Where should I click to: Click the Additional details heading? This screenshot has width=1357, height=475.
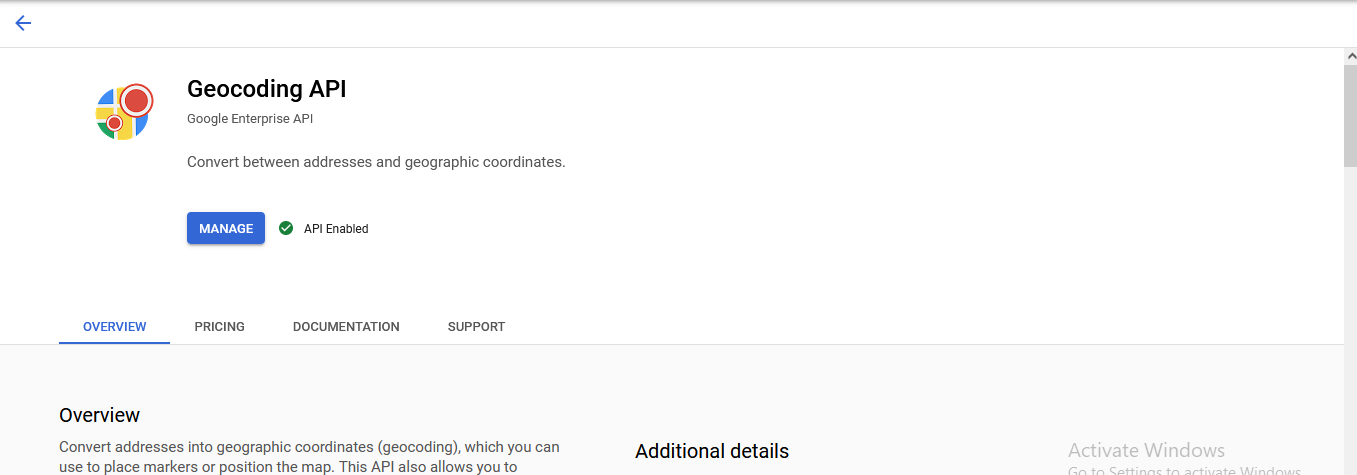coord(711,451)
